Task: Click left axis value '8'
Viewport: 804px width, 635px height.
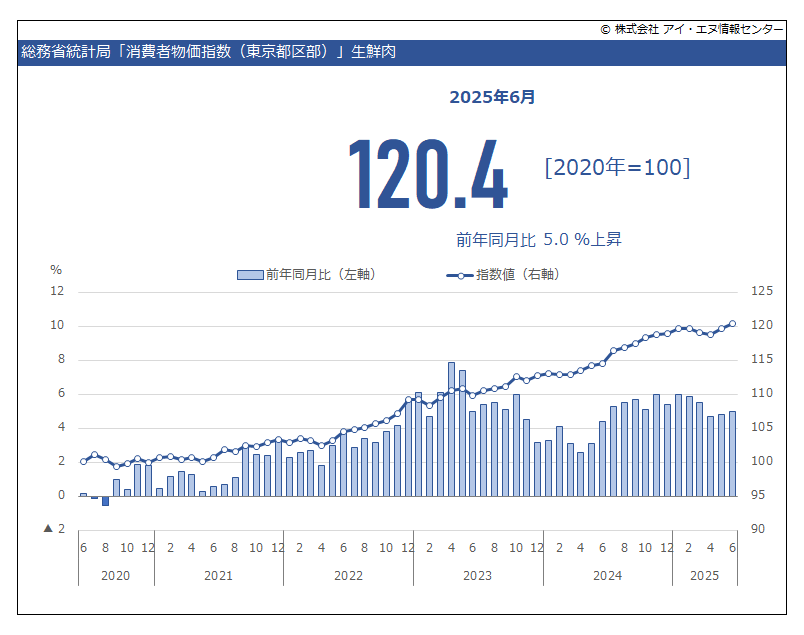Action: click(61, 359)
